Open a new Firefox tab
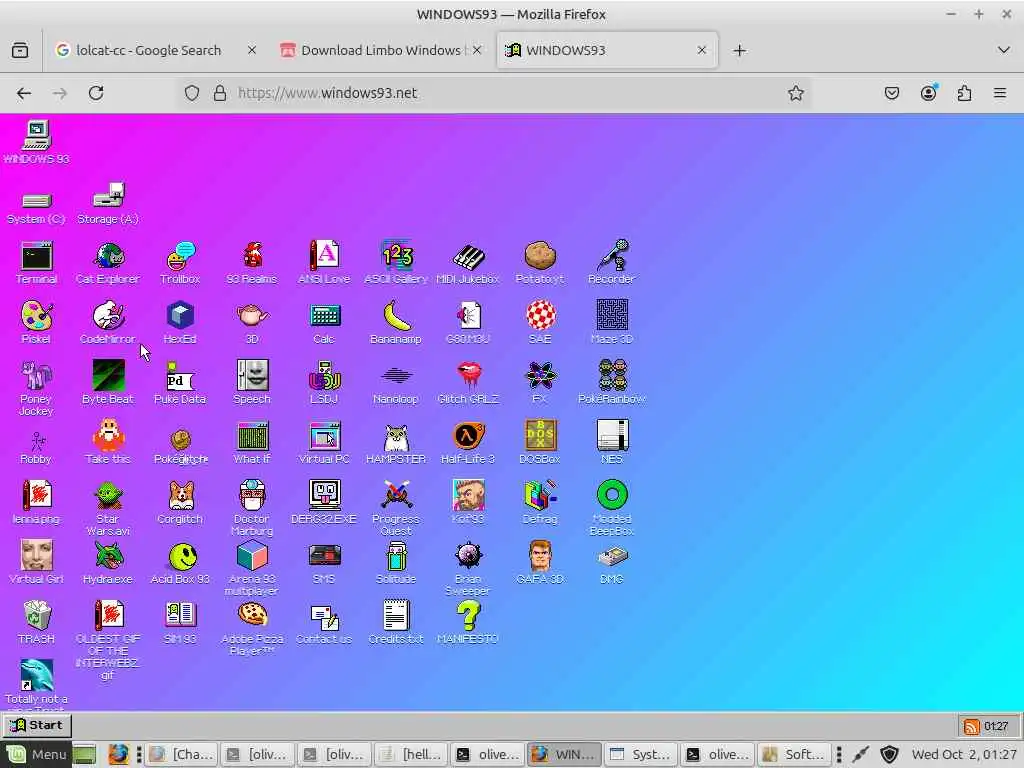1024x768 pixels. coord(739,50)
